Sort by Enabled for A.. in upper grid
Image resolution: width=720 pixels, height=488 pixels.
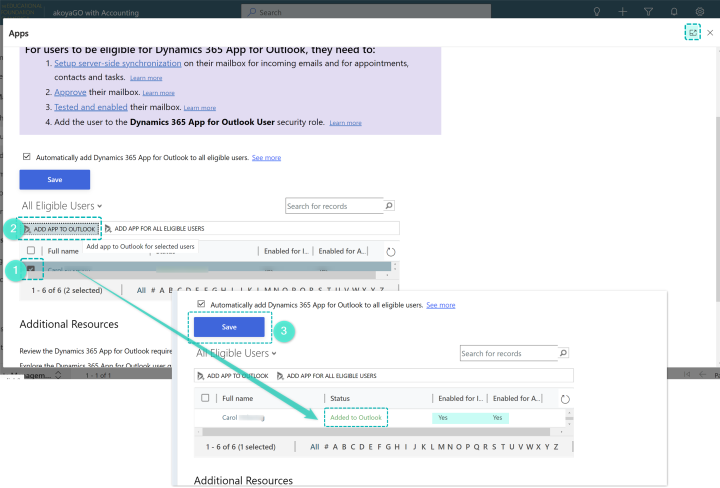(342, 251)
